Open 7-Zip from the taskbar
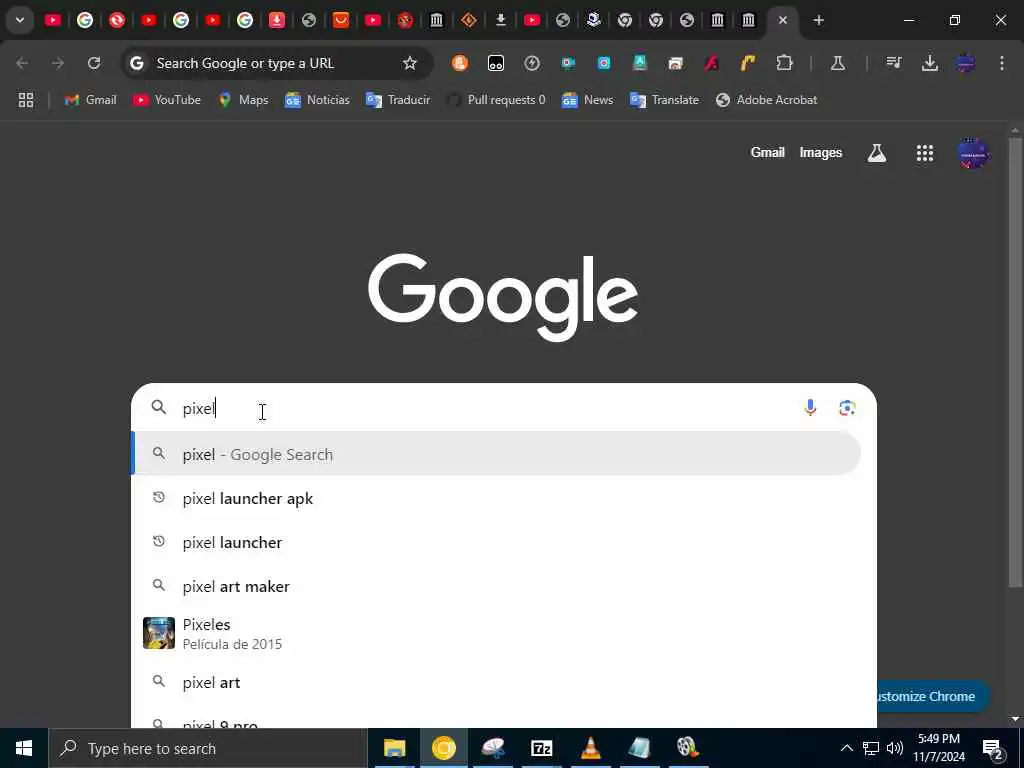Image resolution: width=1024 pixels, height=768 pixels. pyautogui.click(x=541, y=748)
